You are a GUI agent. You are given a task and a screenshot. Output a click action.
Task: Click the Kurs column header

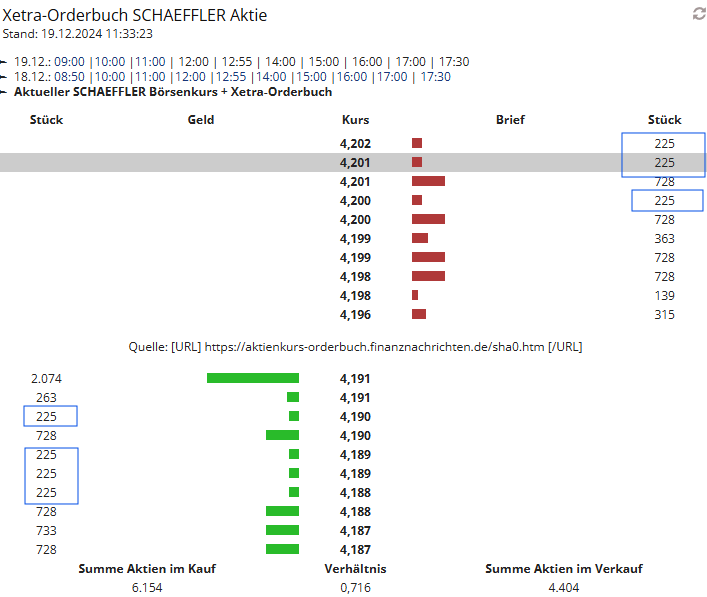point(355,120)
